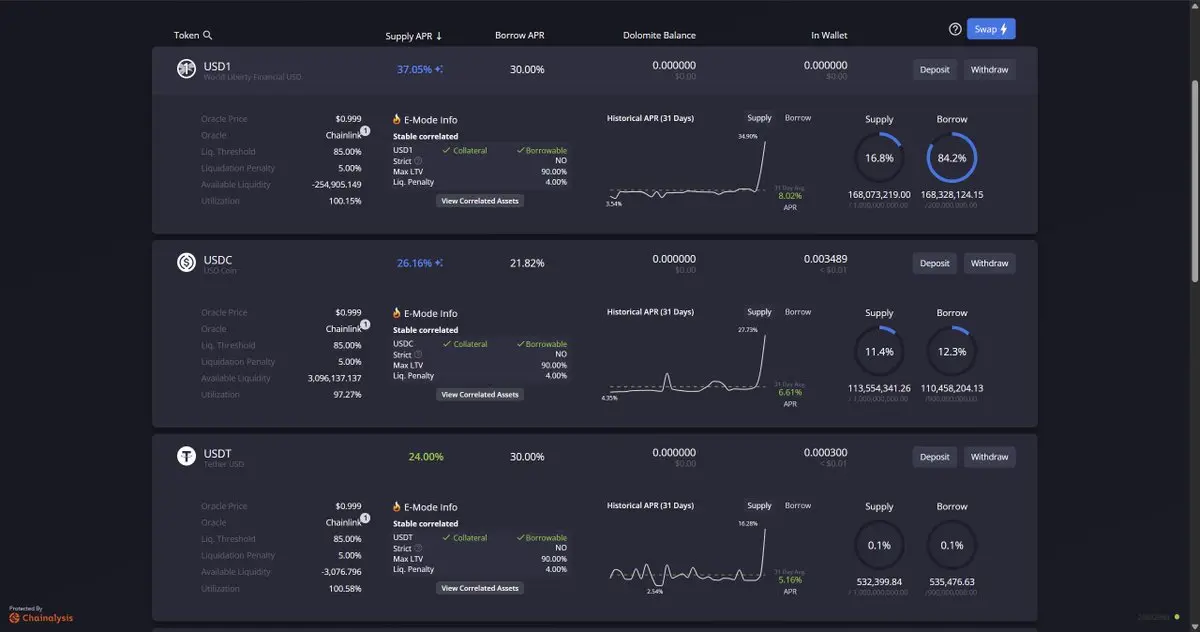Sort by Supply APR column arrow
The image size is (1200, 632).
point(439,36)
